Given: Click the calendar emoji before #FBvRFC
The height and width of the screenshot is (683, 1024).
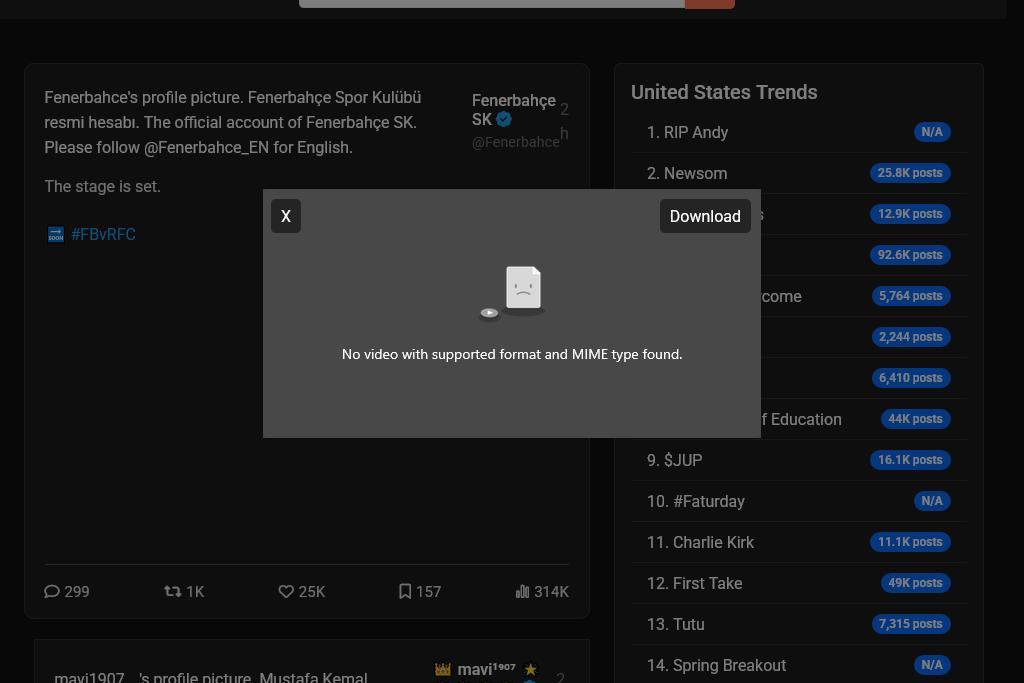Looking at the screenshot, I should pos(56,234).
